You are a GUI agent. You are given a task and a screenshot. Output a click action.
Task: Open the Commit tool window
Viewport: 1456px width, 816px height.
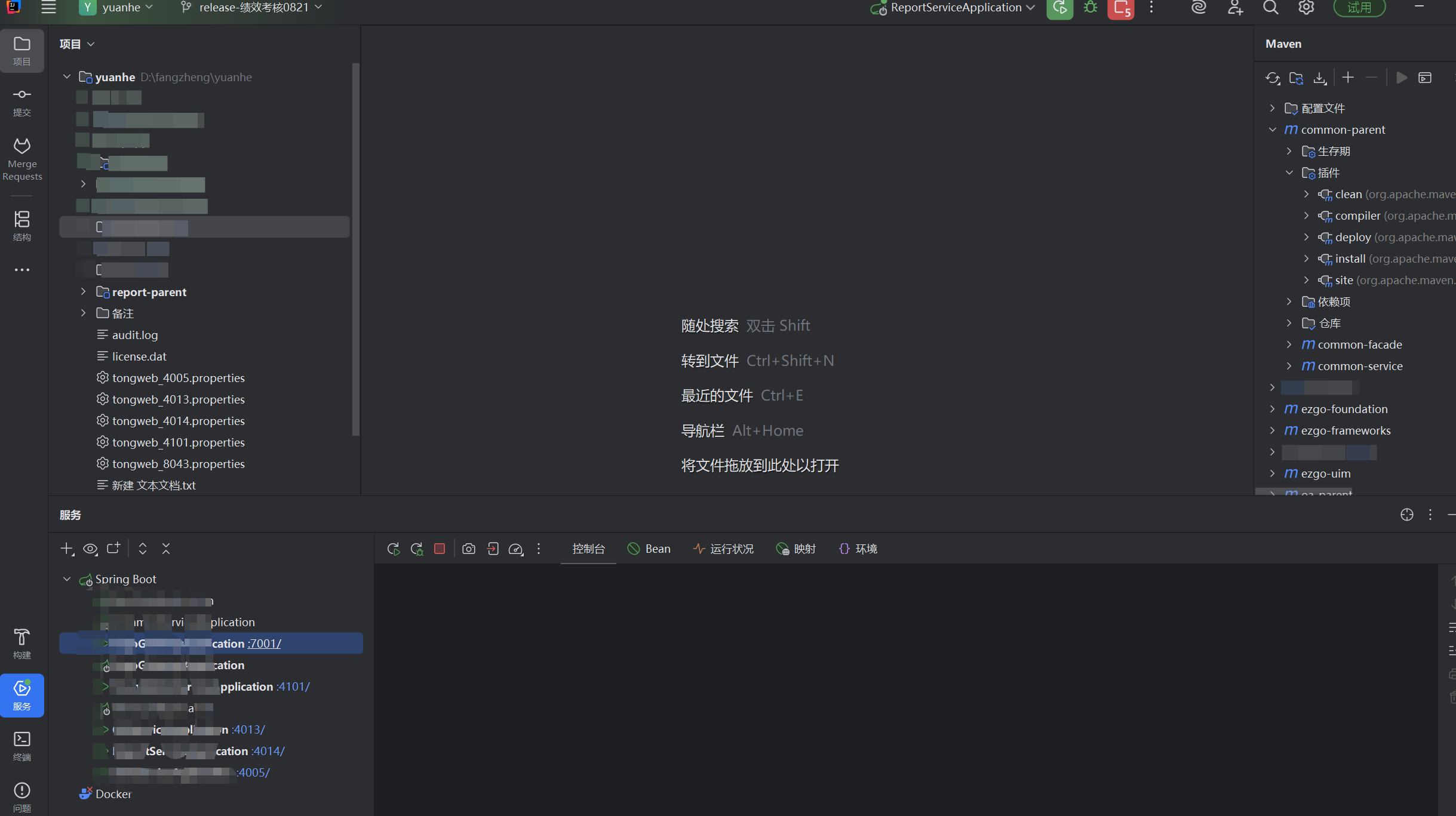22,103
